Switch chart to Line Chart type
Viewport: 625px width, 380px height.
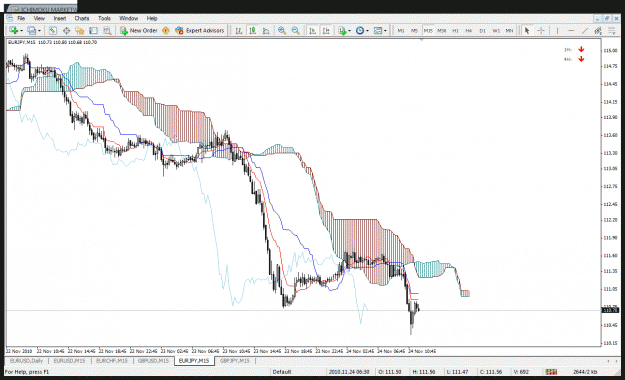click(x=266, y=30)
